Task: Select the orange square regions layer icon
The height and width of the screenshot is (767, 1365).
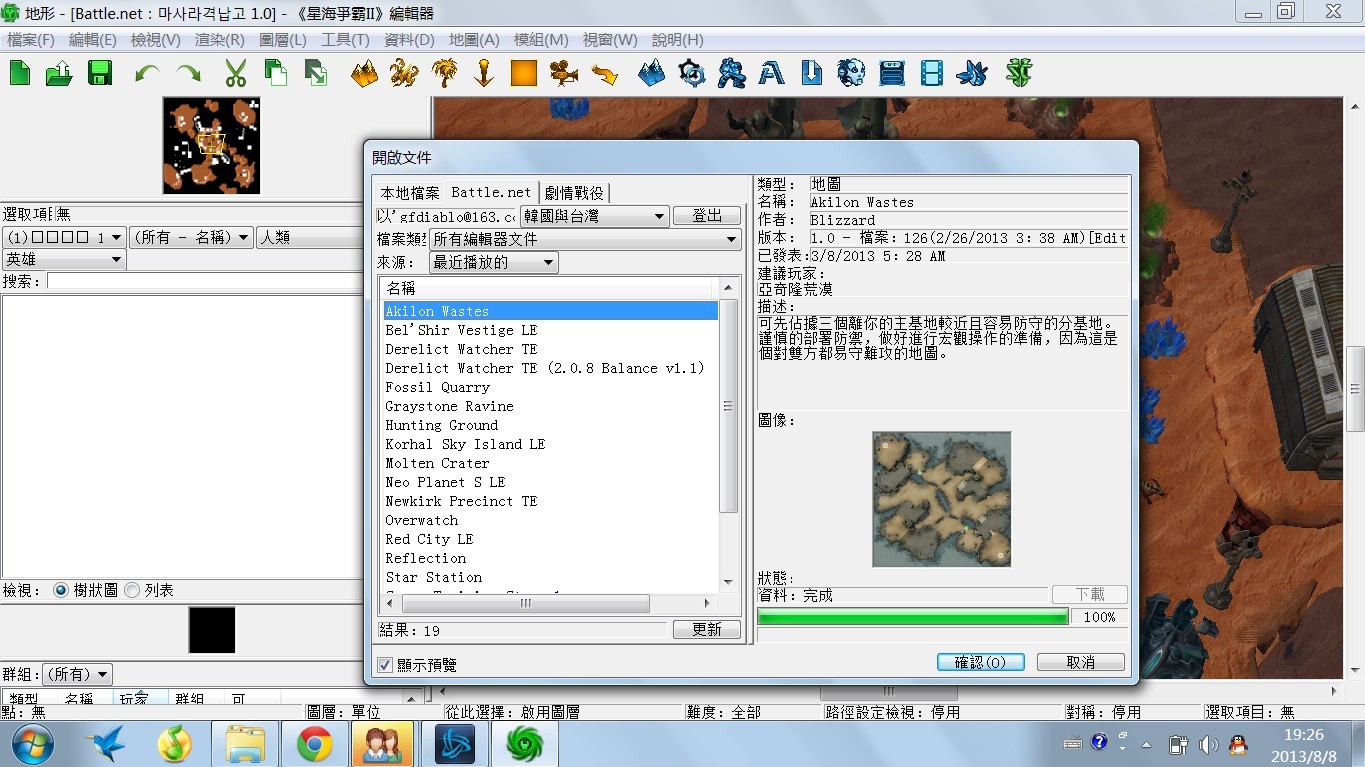Action: [x=524, y=73]
